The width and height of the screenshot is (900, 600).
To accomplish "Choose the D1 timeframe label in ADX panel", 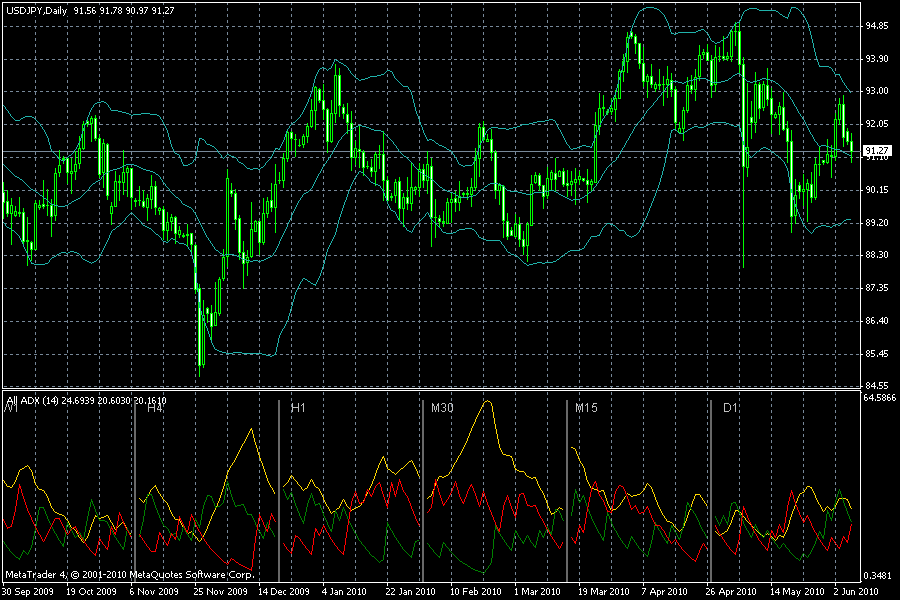I will pyautogui.click(x=730, y=408).
